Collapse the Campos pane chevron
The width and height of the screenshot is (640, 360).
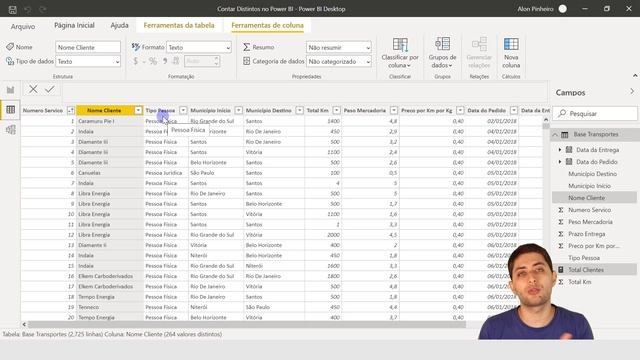tap(632, 92)
